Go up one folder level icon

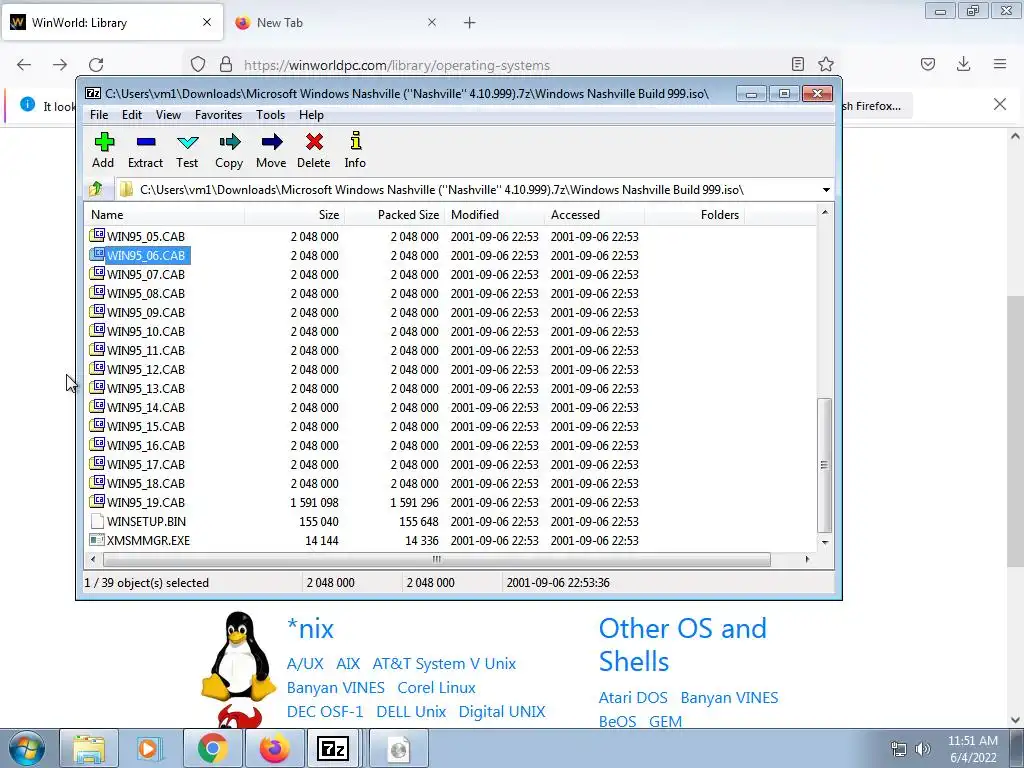[96, 189]
